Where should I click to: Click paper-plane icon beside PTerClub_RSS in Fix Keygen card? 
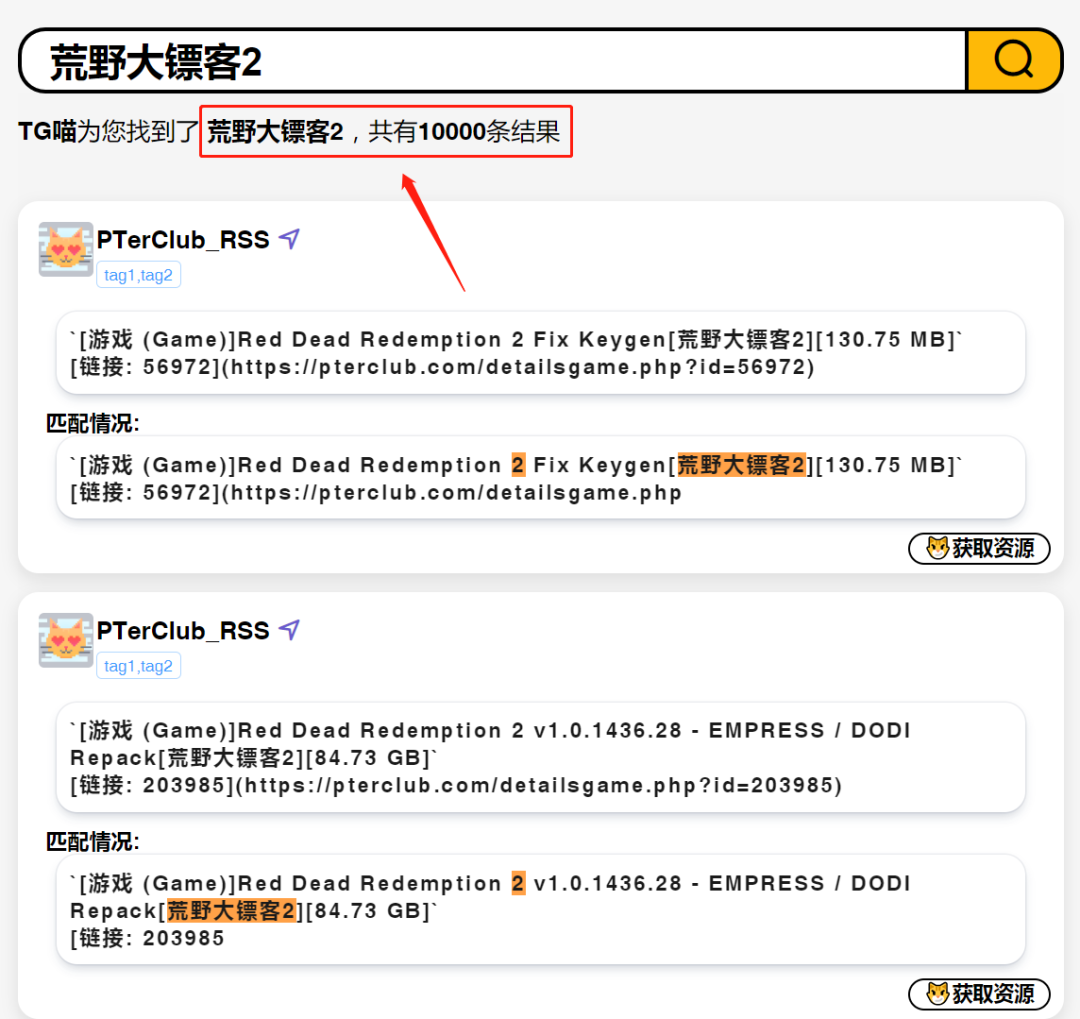click(289, 239)
